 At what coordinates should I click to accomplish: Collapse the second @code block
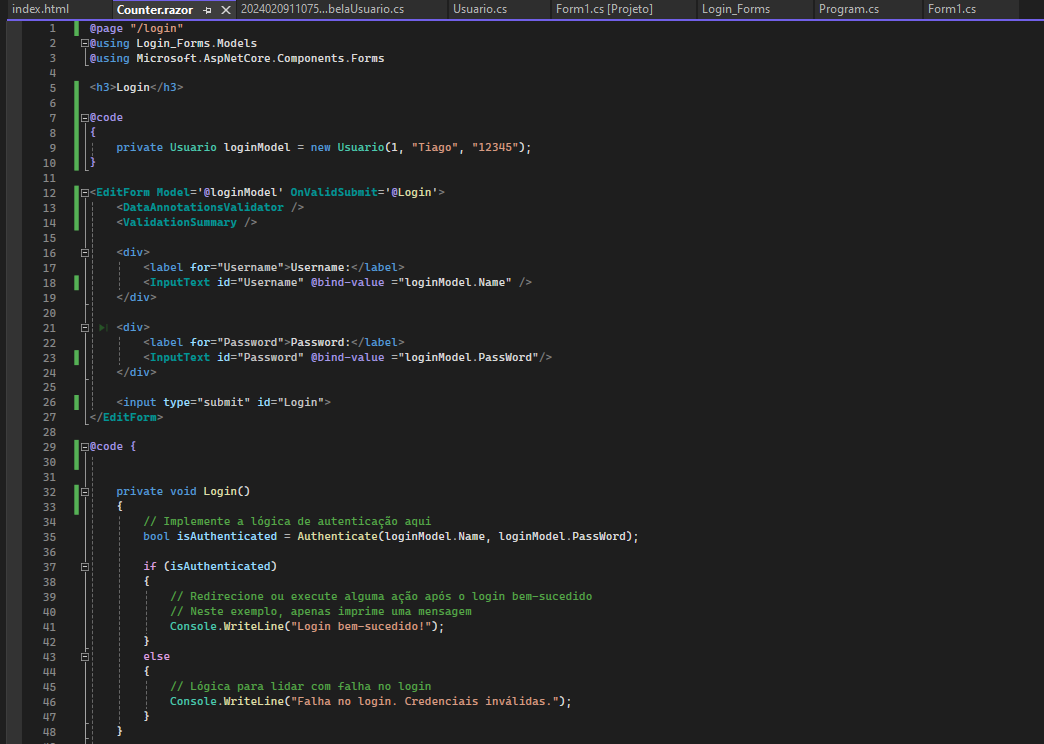coord(84,446)
